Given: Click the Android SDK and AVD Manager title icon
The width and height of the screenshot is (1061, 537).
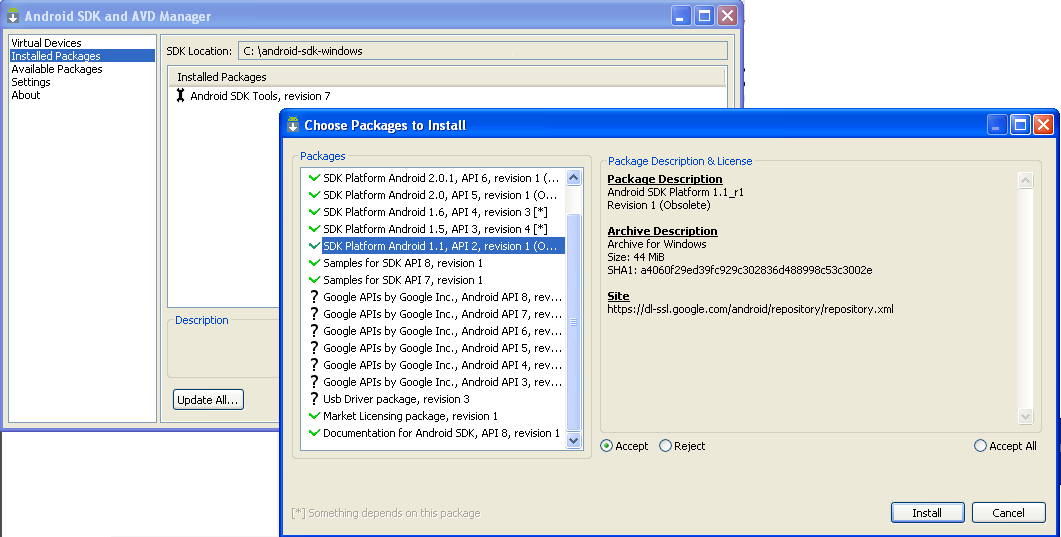Looking at the screenshot, I should [13, 16].
